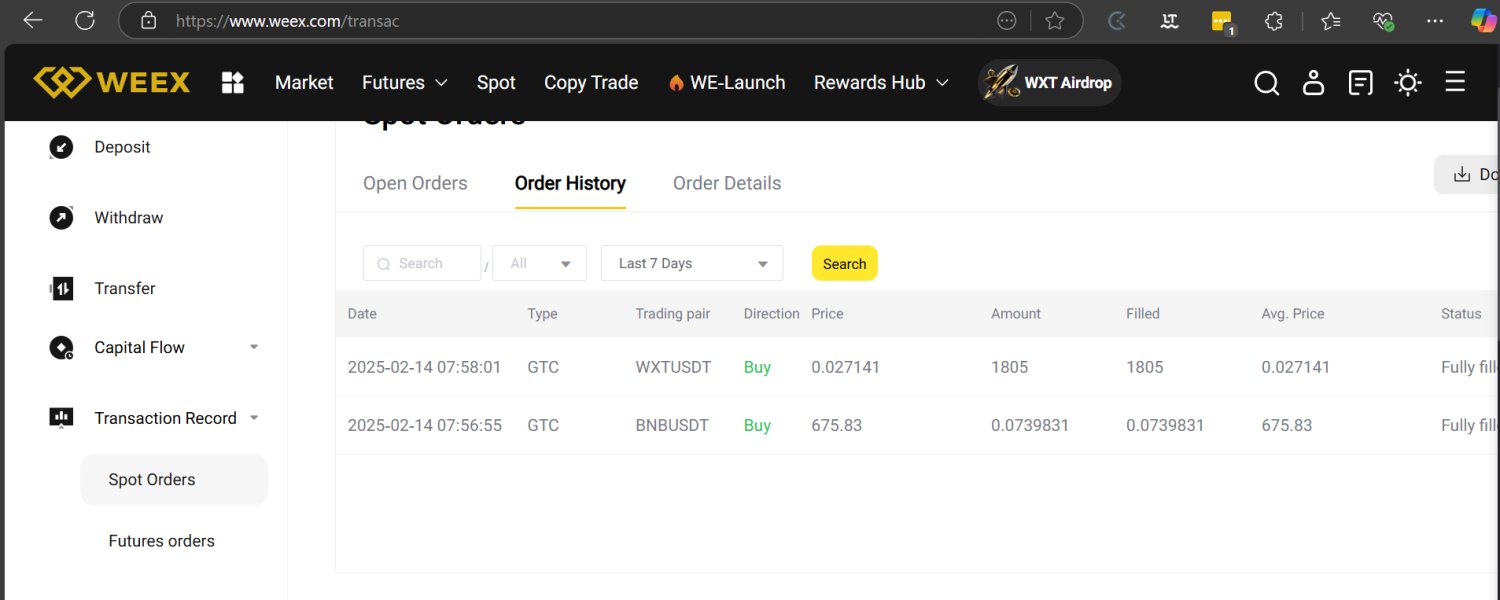Viewport: 1500px width, 600px height.
Task: Expand the Capital Flow section
Action: tap(254, 347)
